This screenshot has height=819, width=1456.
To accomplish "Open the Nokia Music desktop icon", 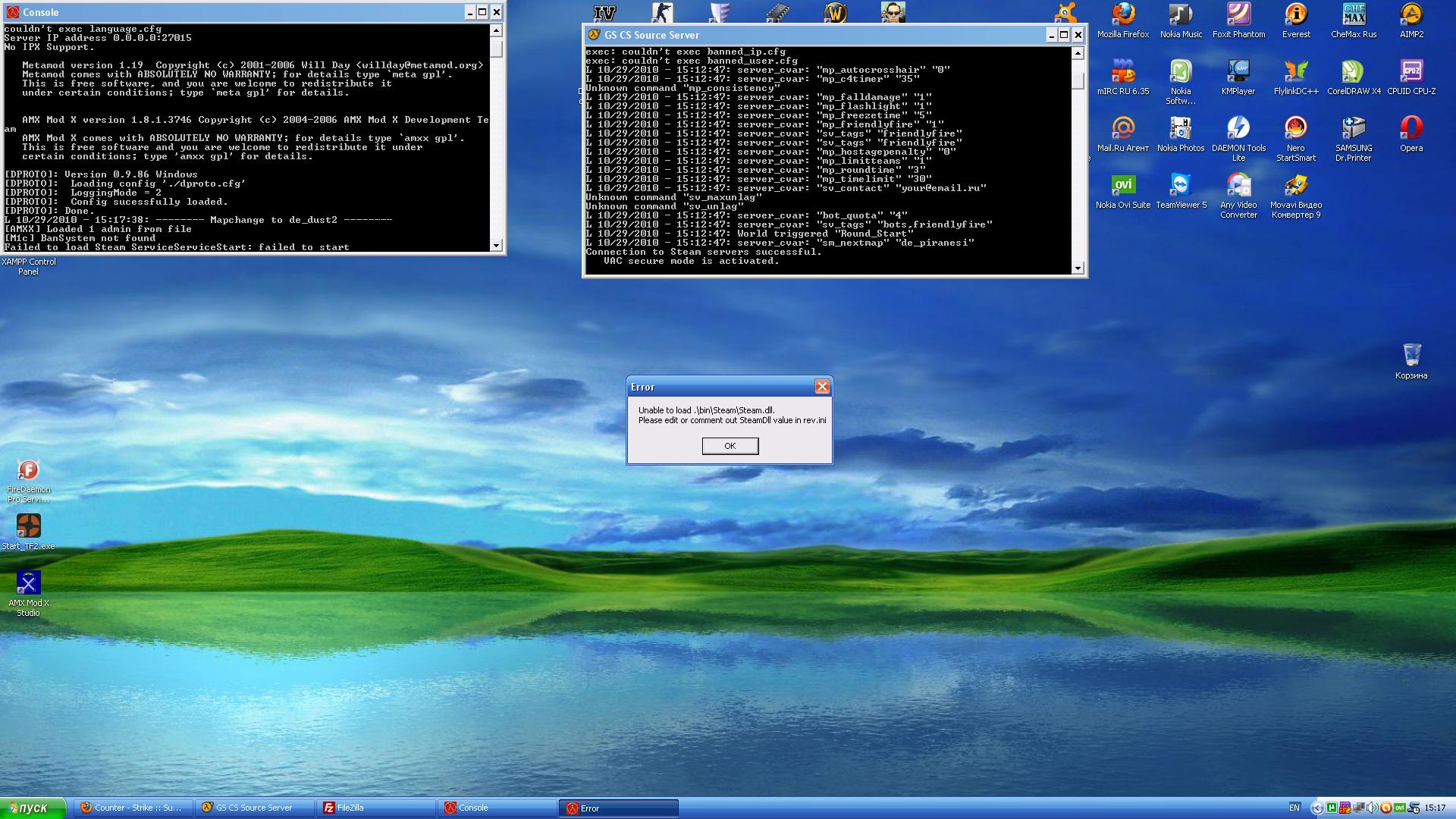I will 1181,20.
